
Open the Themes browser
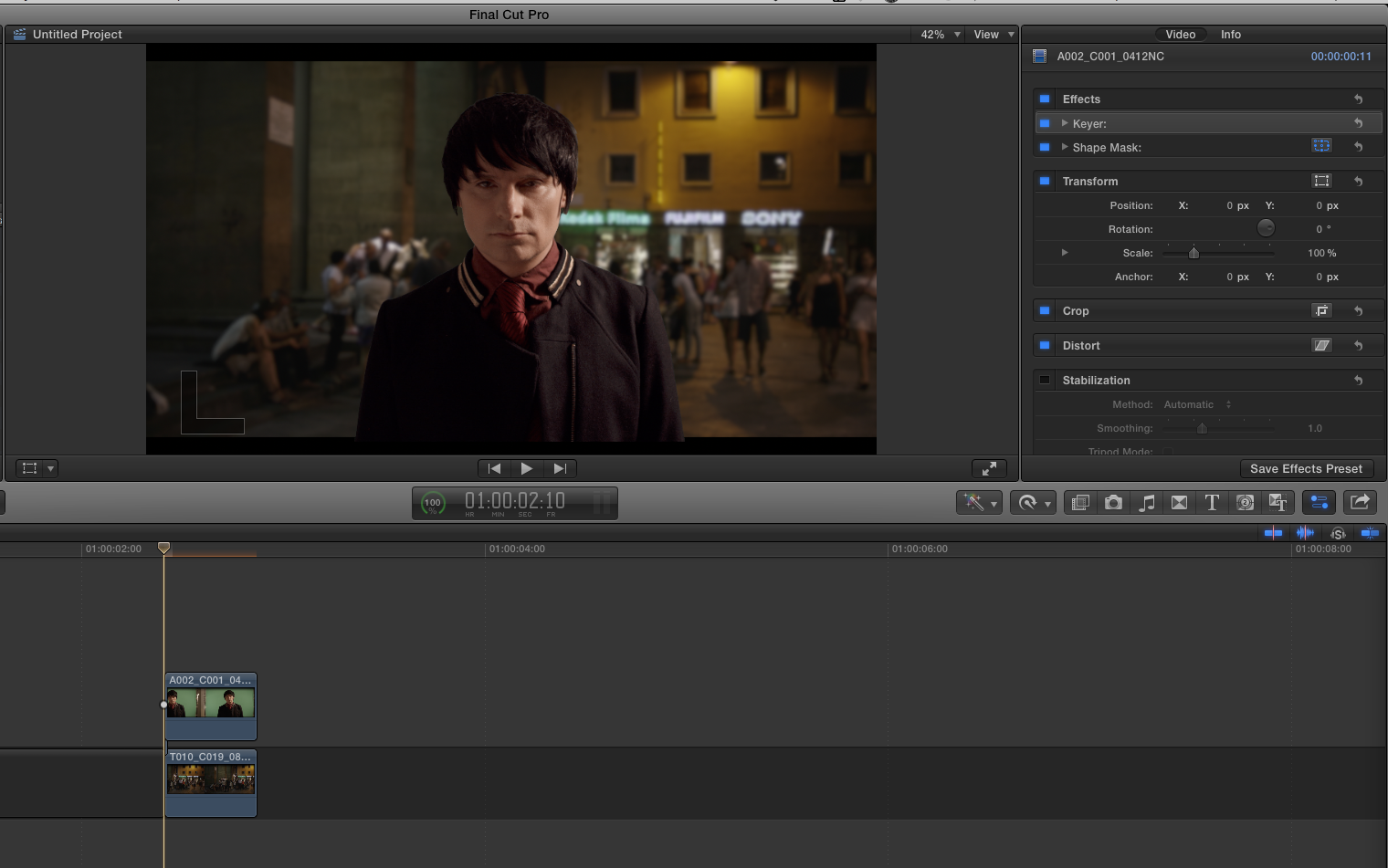tap(1278, 502)
